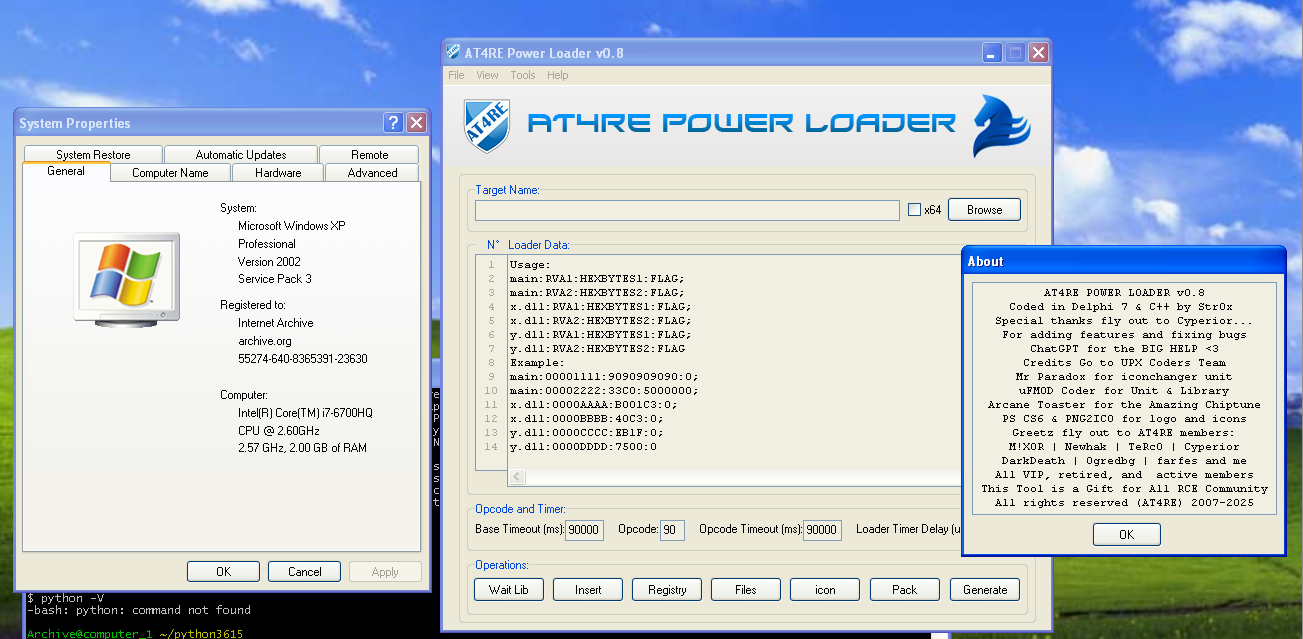Click the icon operation button

coord(825,590)
